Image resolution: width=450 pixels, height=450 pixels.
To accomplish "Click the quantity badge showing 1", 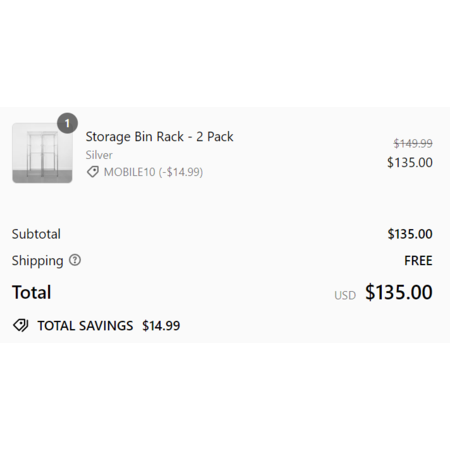I will coord(67,123).
